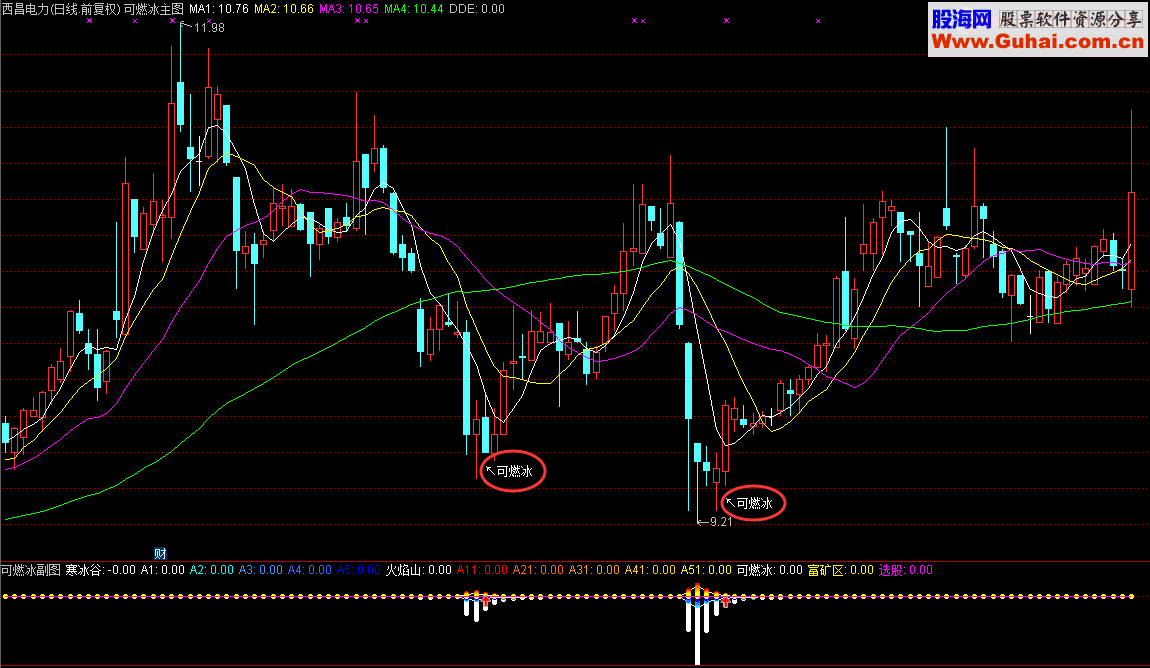Click the MA3: 10.65 readout

[348, 9]
